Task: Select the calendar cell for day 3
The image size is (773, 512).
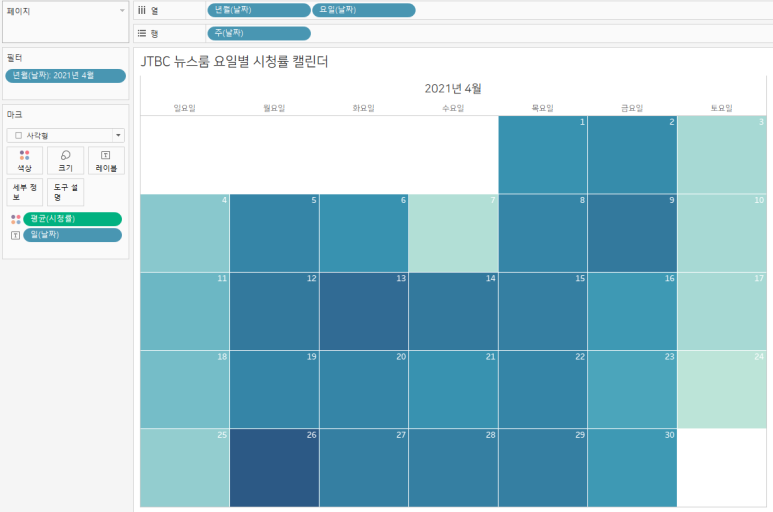Action: click(722, 155)
